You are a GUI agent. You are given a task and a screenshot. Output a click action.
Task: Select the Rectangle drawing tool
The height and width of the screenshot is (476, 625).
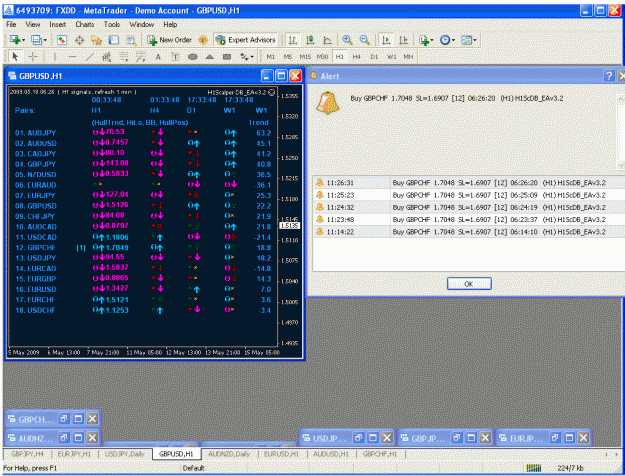[227, 57]
